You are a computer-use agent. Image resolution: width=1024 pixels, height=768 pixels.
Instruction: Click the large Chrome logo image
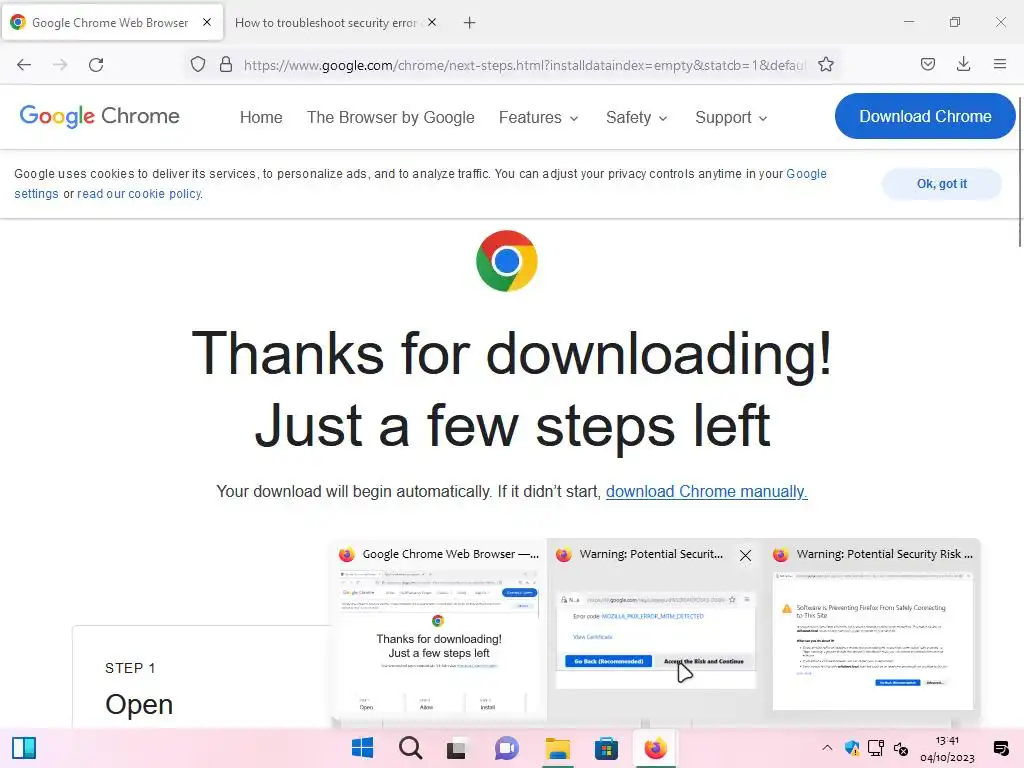click(507, 261)
